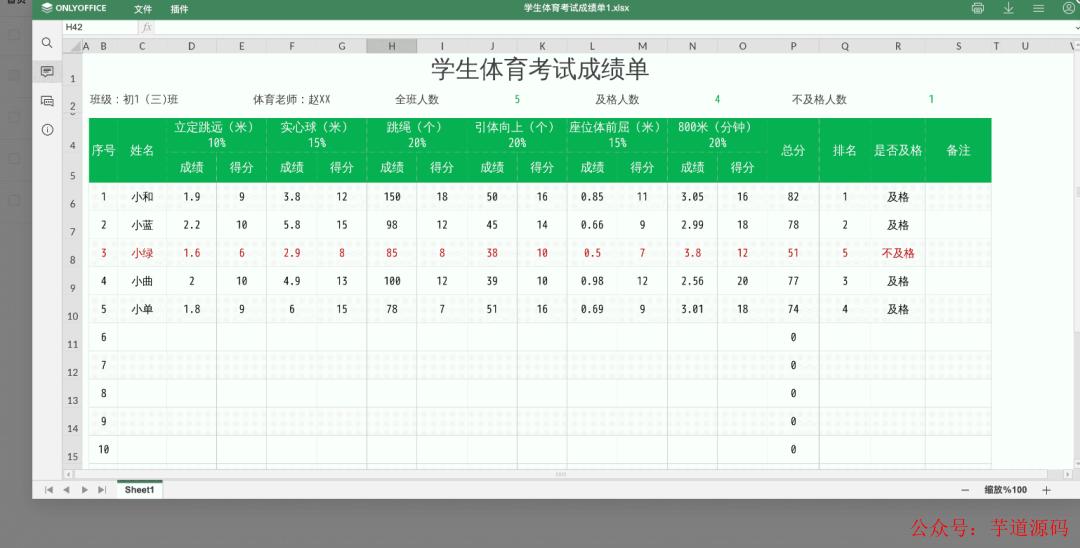
Task: Go to next sheet navigation arrow
Action: click(85, 489)
